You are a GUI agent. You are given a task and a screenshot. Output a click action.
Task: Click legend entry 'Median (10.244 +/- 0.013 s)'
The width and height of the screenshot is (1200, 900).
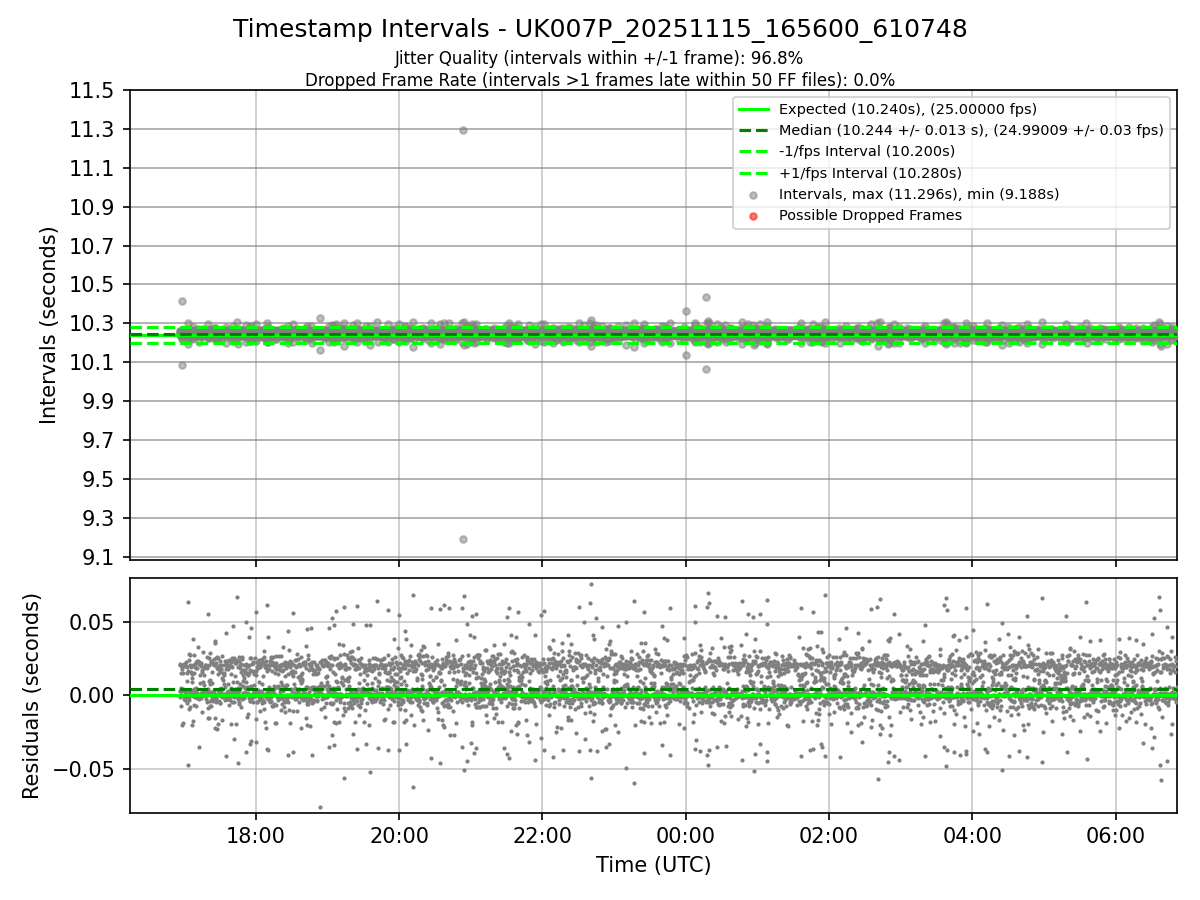(x=971, y=130)
